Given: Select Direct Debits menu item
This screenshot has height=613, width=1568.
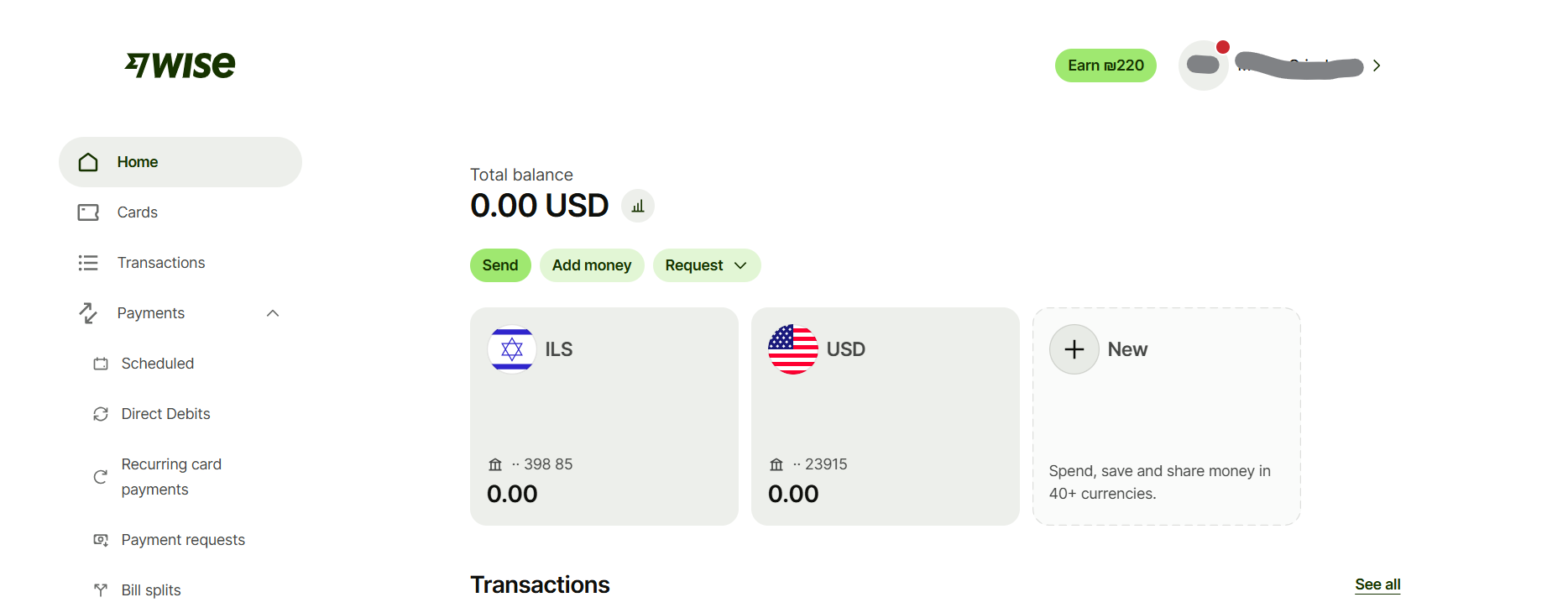Looking at the screenshot, I should [x=165, y=414].
